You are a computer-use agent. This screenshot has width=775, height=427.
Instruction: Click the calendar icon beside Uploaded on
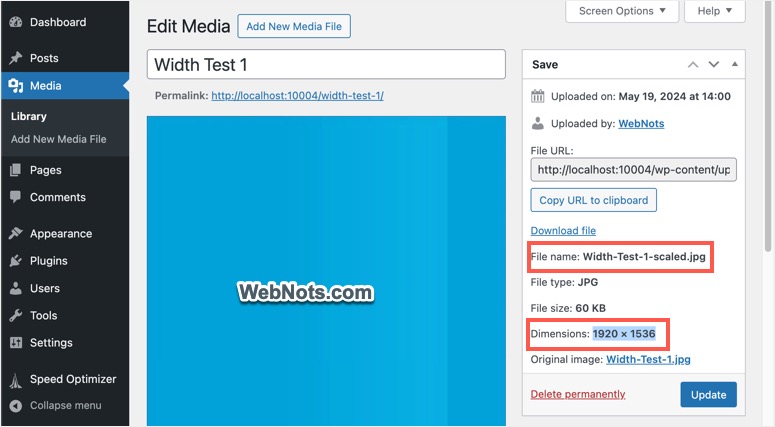[x=538, y=96]
